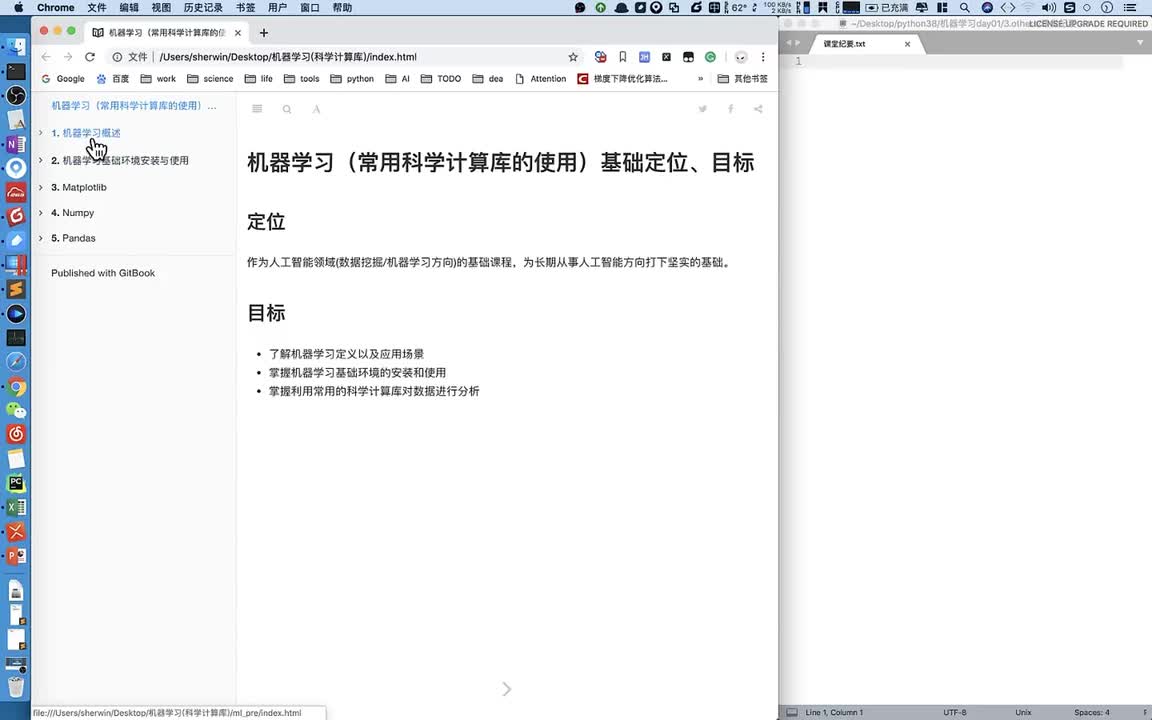Reload the current page
The height and width of the screenshot is (720, 1152).
90,57
